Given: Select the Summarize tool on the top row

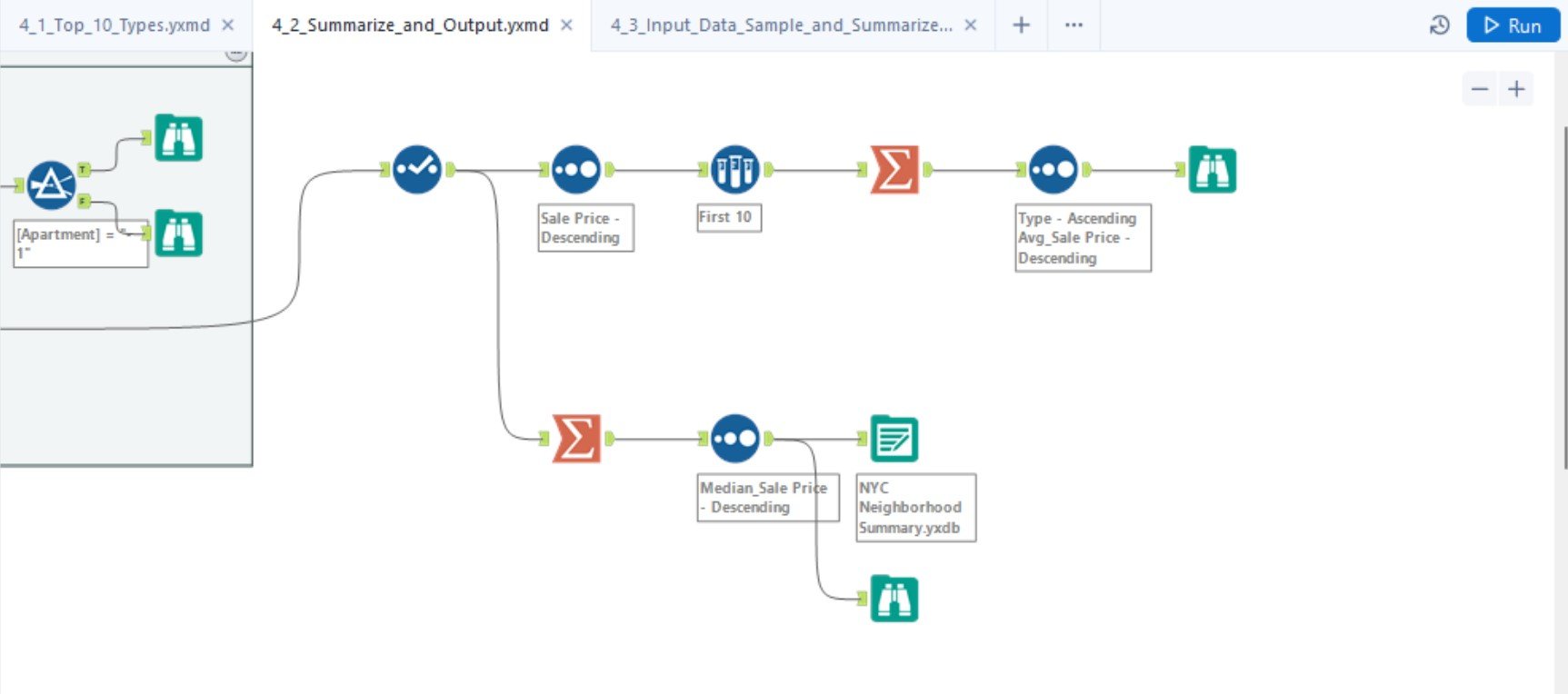Looking at the screenshot, I should [x=894, y=169].
